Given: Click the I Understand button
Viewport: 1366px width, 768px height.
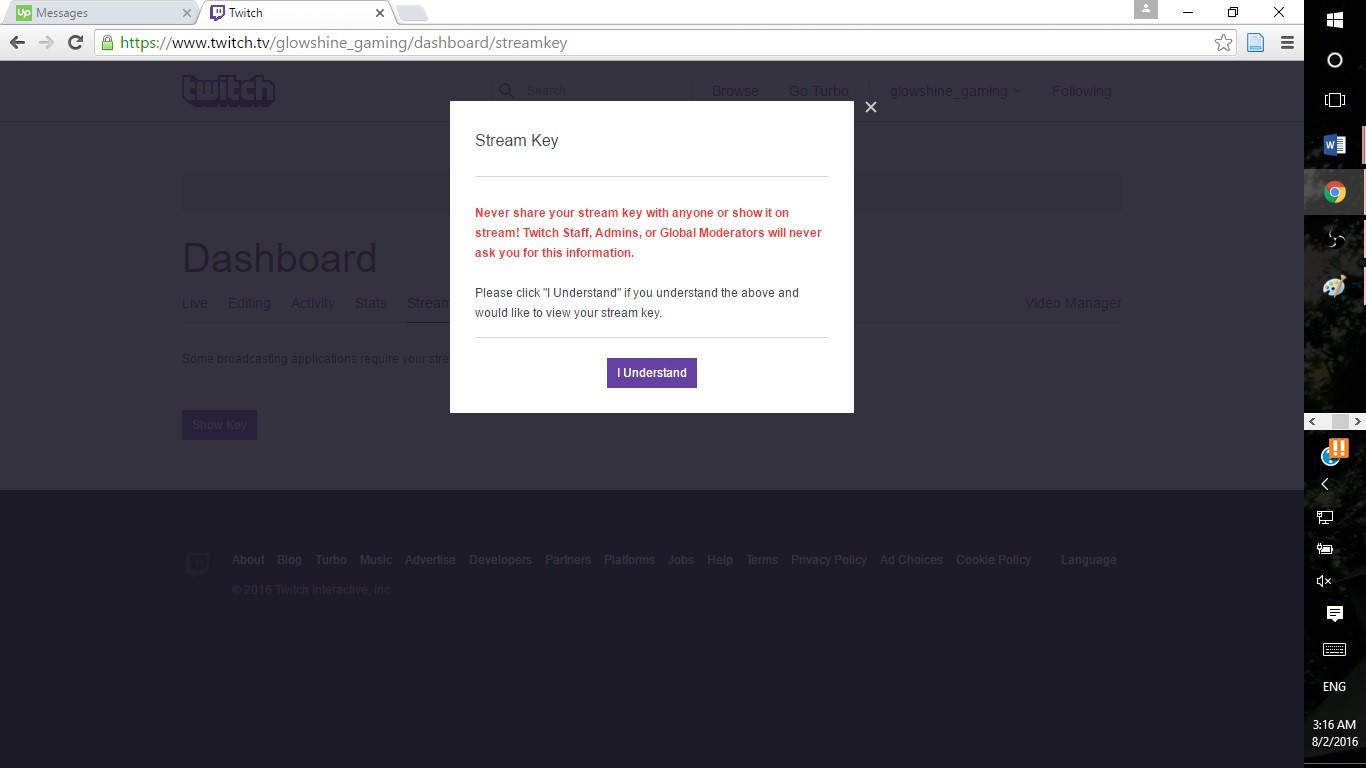Looking at the screenshot, I should point(652,373).
